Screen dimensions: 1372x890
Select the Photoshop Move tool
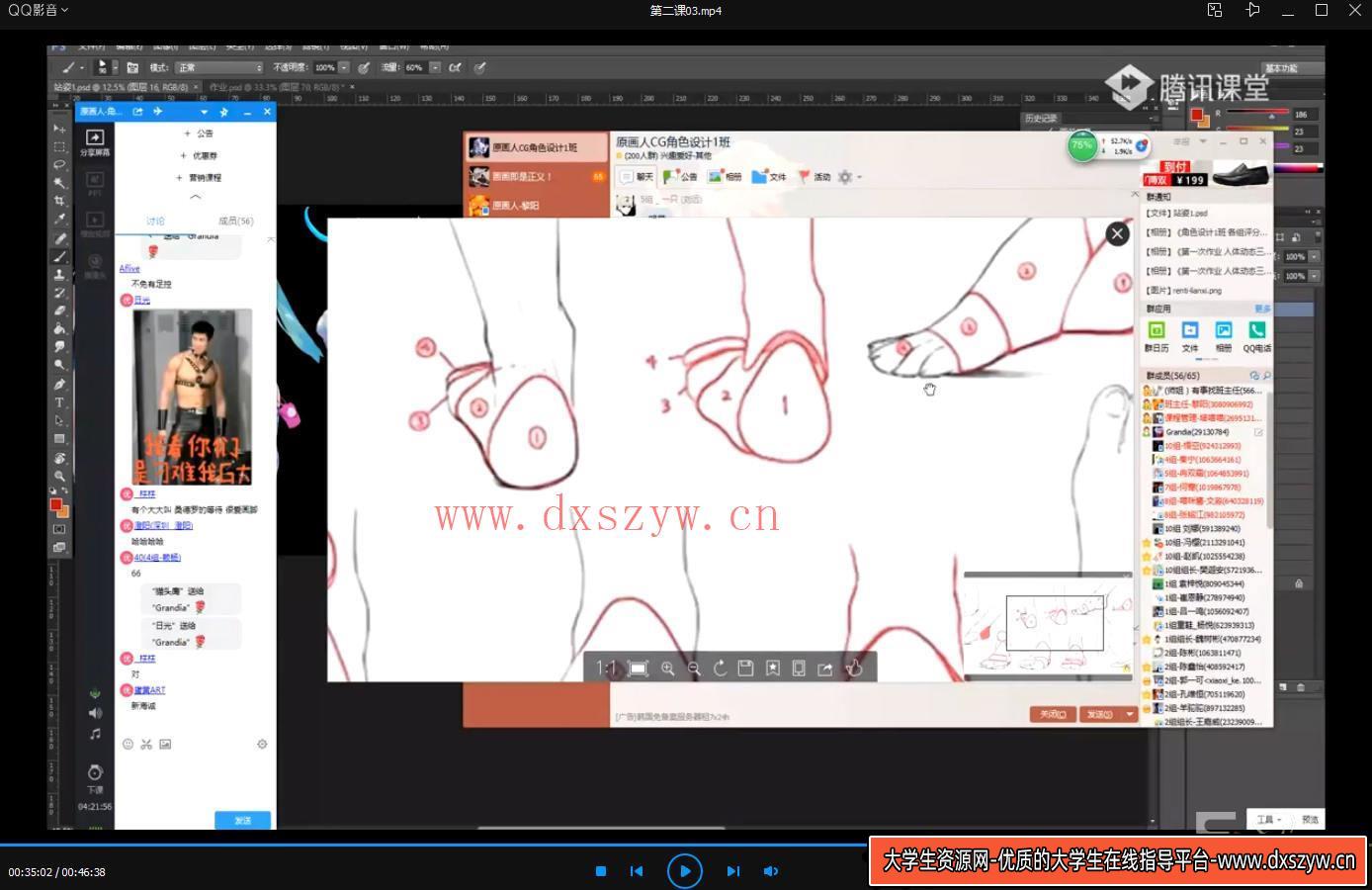59,130
